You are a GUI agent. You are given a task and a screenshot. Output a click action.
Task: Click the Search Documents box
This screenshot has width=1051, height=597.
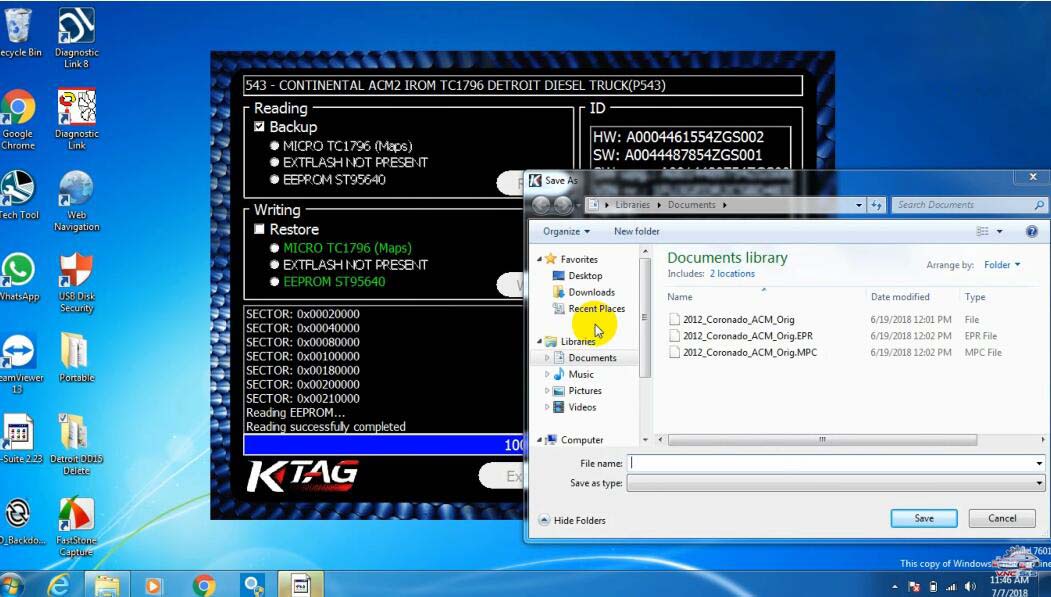click(968, 205)
